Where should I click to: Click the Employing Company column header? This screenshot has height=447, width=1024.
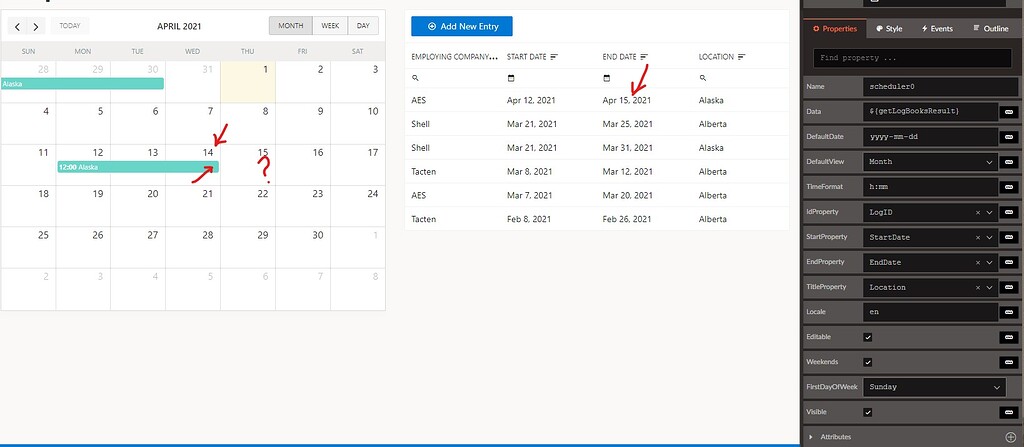[x=455, y=57]
